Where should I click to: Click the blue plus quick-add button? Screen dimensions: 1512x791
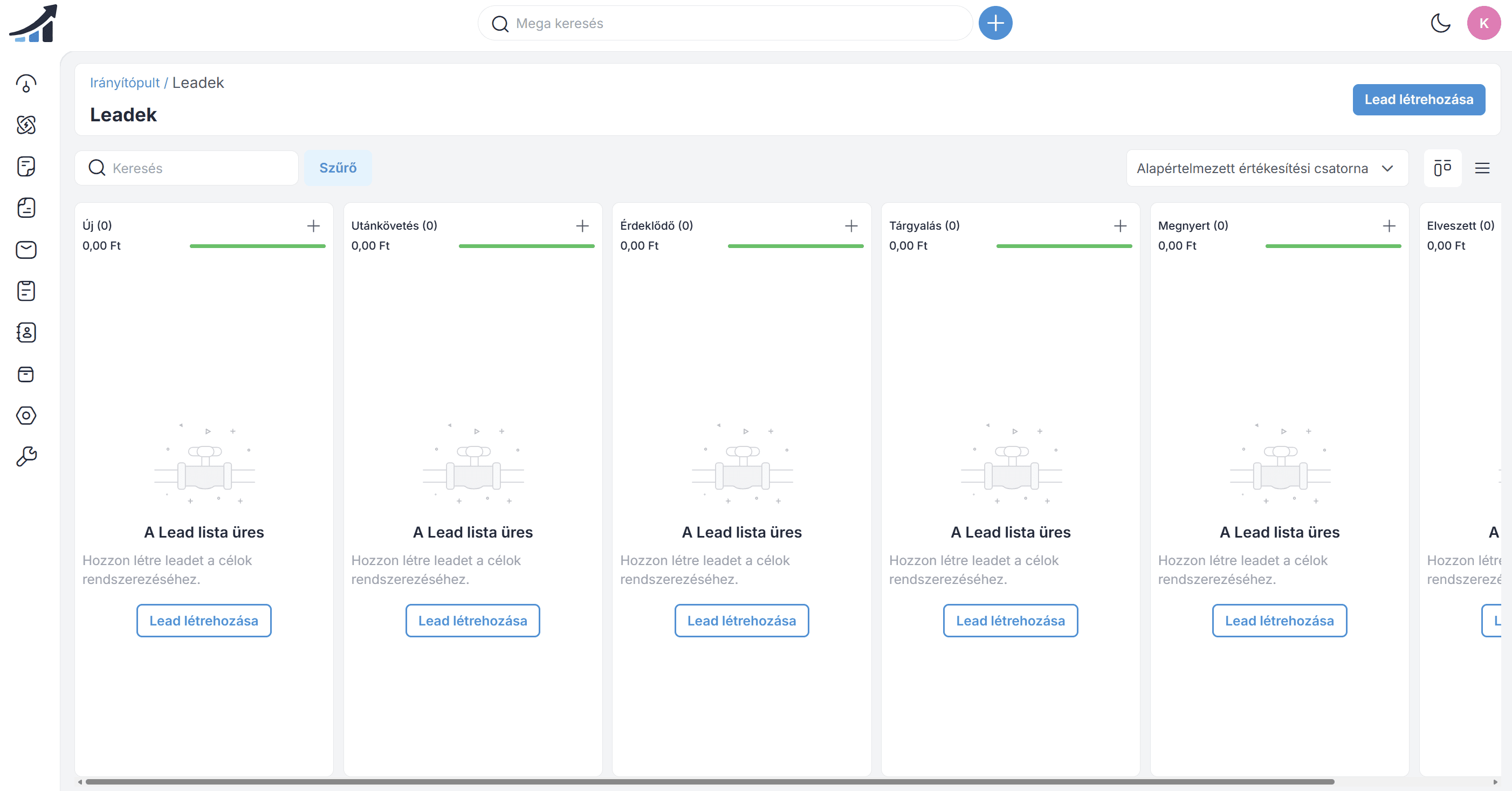pyautogui.click(x=995, y=24)
